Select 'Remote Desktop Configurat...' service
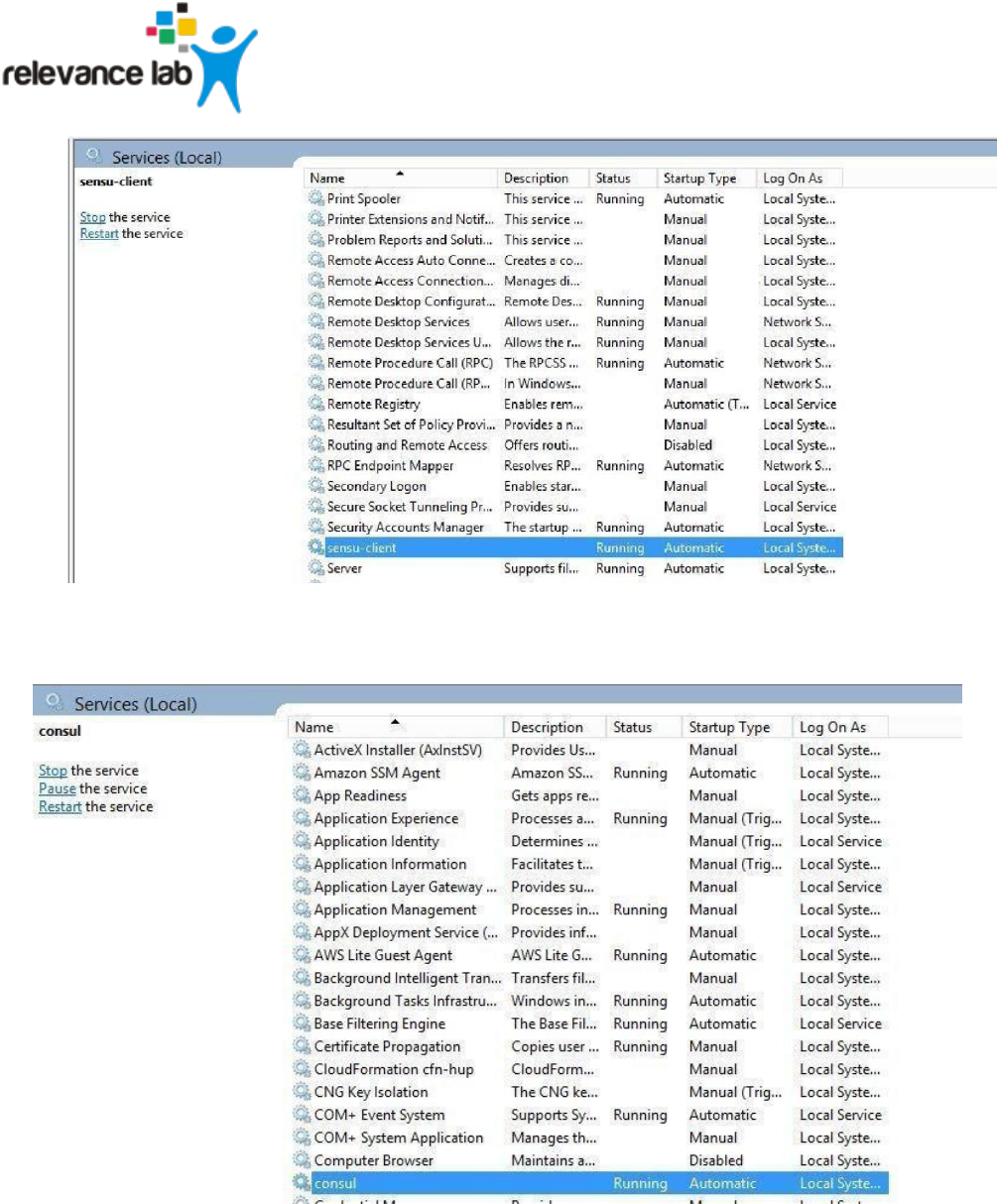 410,301
